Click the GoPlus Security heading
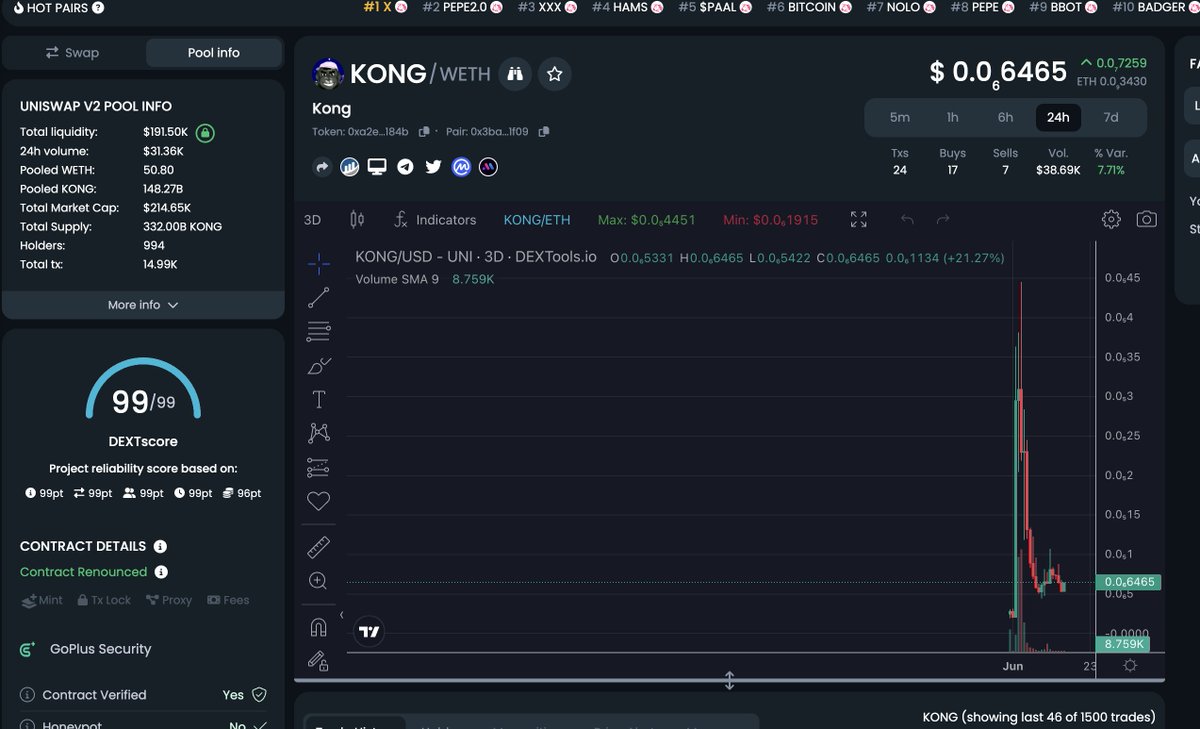The width and height of the screenshot is (1200, 729). pos(100,649)
